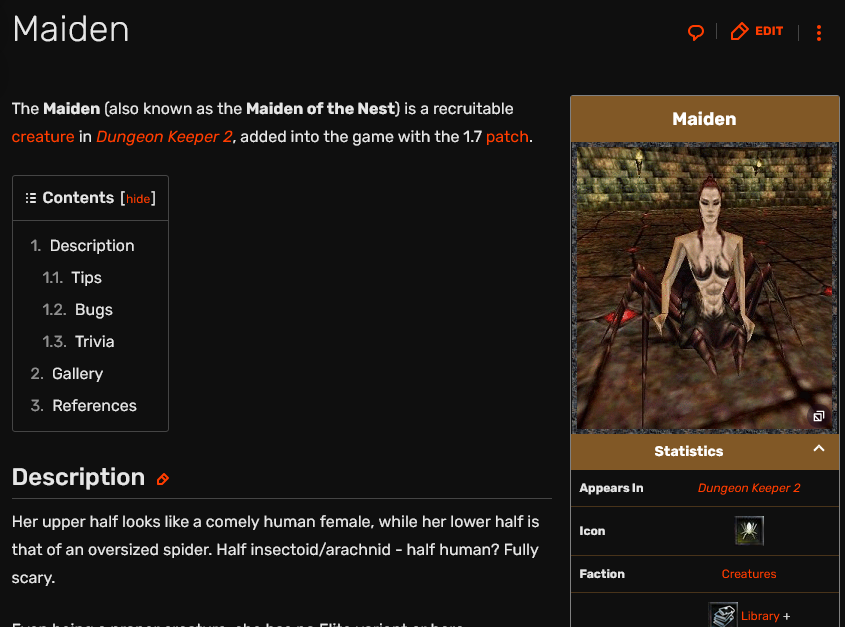Open the three-dot more options menu
Screen dimensions: 845x627
pyautogui.click(x=819, y=33)
